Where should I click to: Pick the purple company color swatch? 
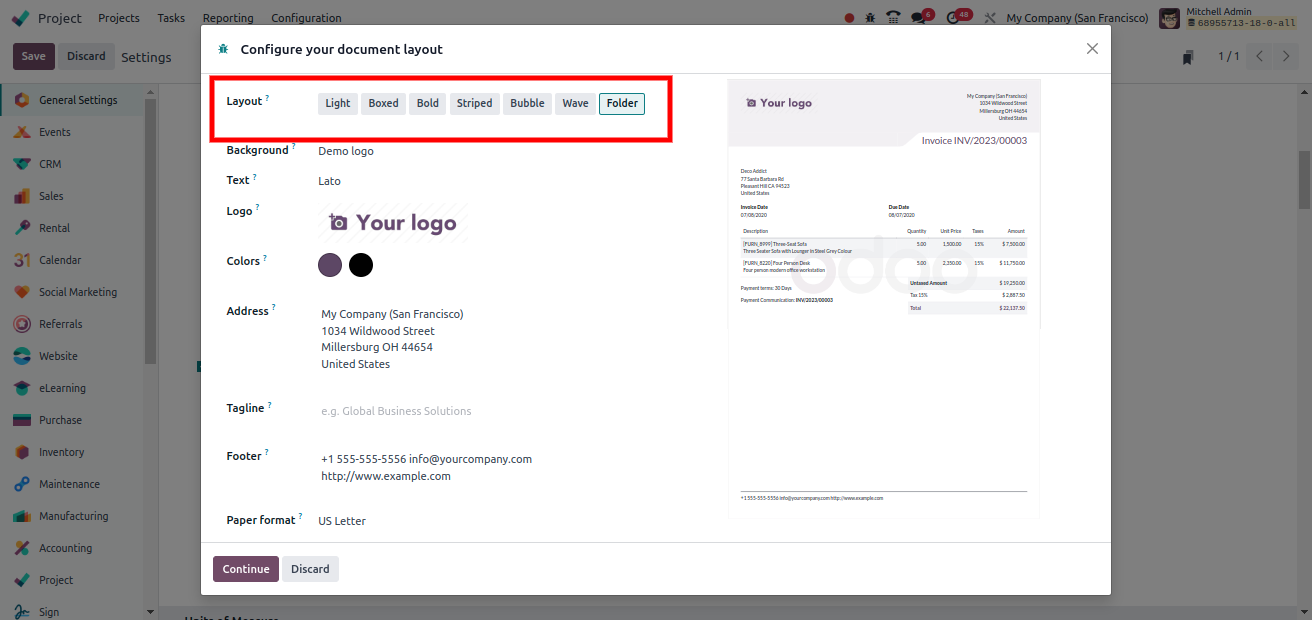330,264
